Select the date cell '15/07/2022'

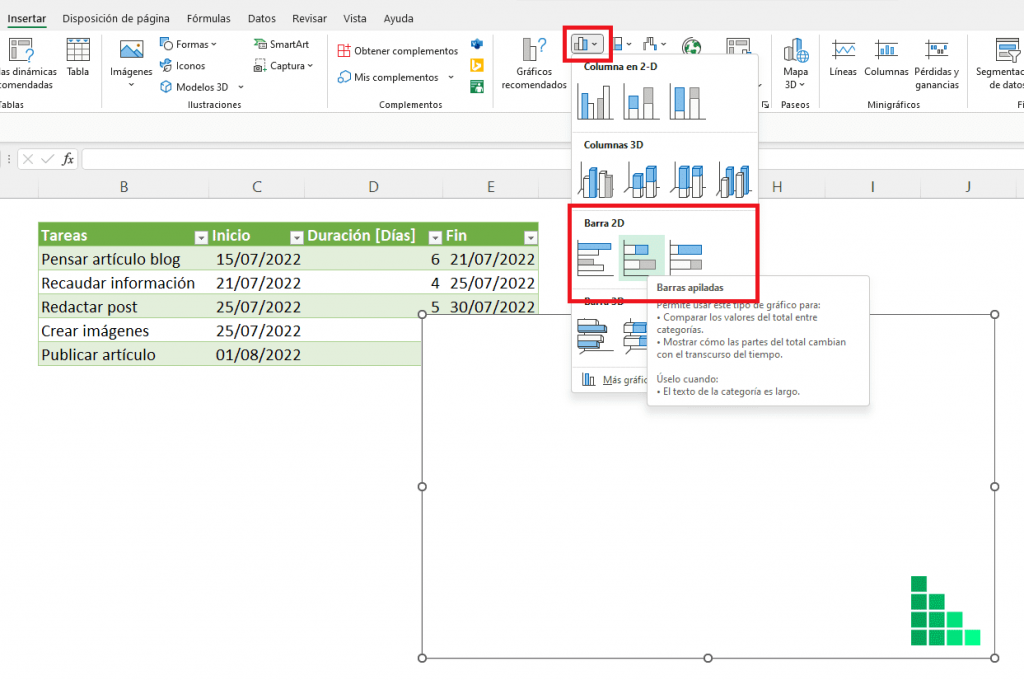257,259
